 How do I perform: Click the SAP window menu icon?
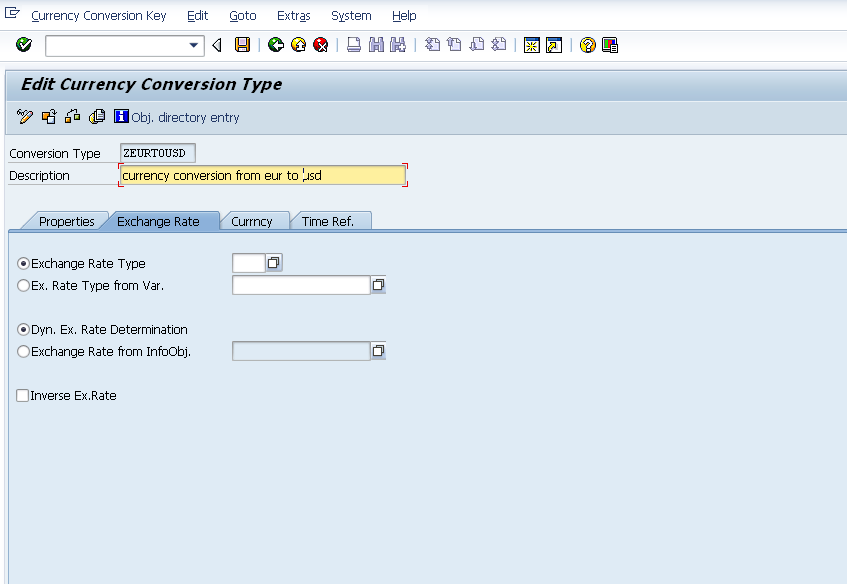coord(12,13)
